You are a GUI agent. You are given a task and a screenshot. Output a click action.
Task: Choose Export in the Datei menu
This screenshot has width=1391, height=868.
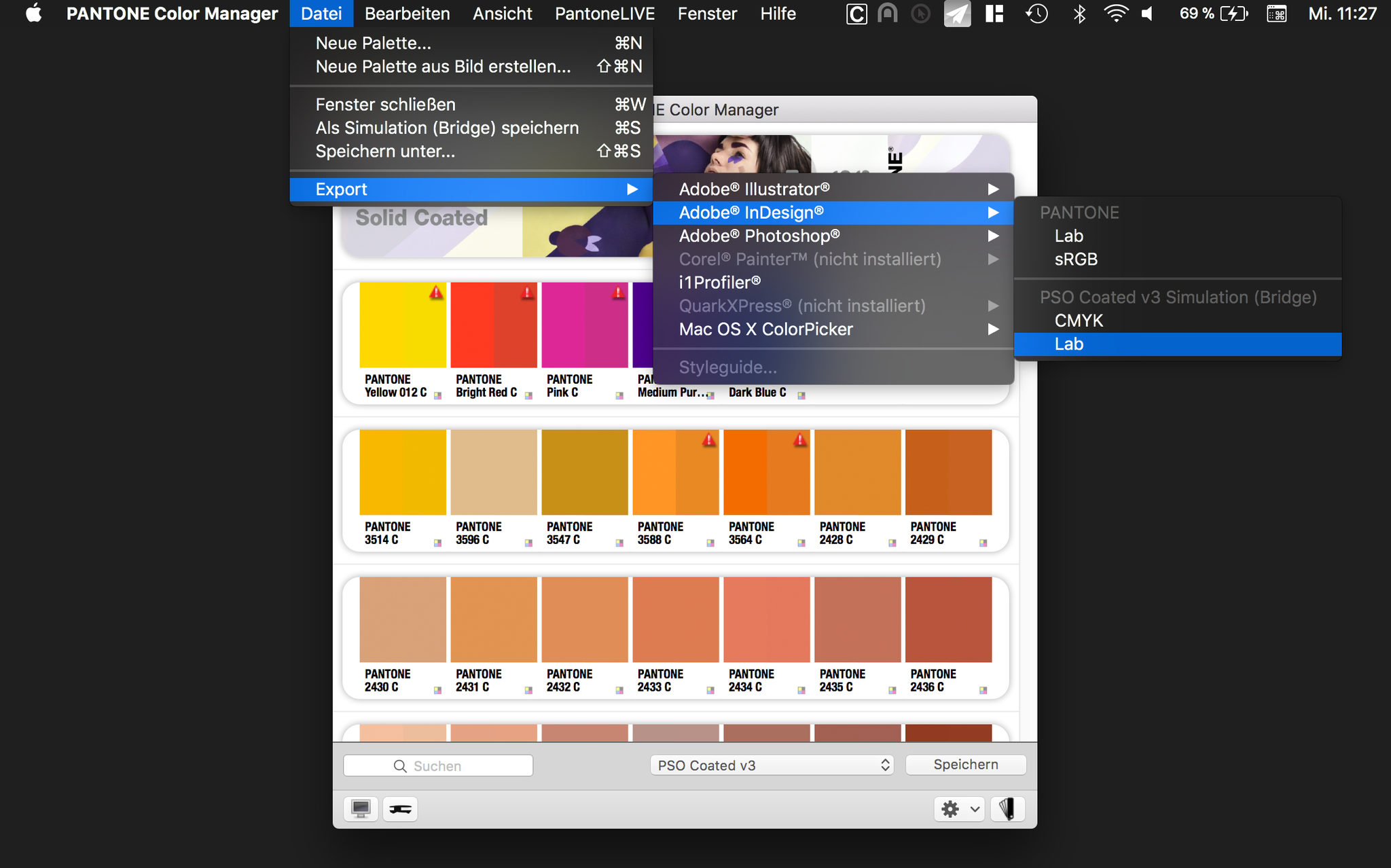tap(471, 189)
